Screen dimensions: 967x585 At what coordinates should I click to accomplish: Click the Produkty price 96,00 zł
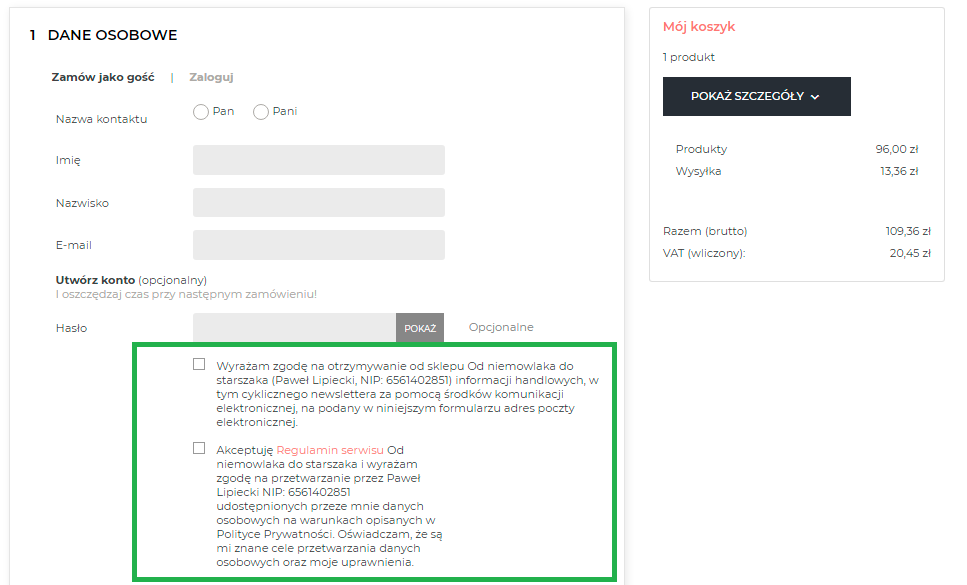coord(897,149)
